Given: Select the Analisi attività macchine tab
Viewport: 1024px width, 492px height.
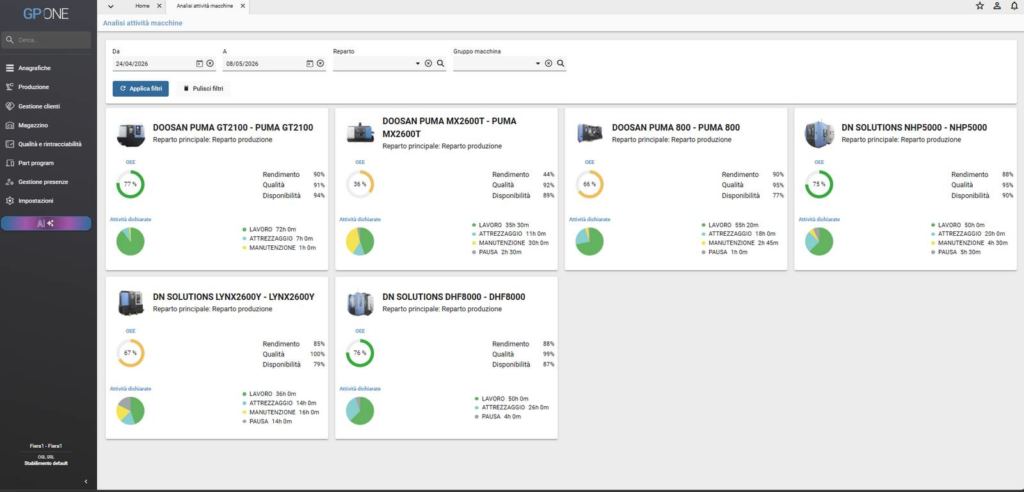Looking at the screenshot, I should [204, 6].
